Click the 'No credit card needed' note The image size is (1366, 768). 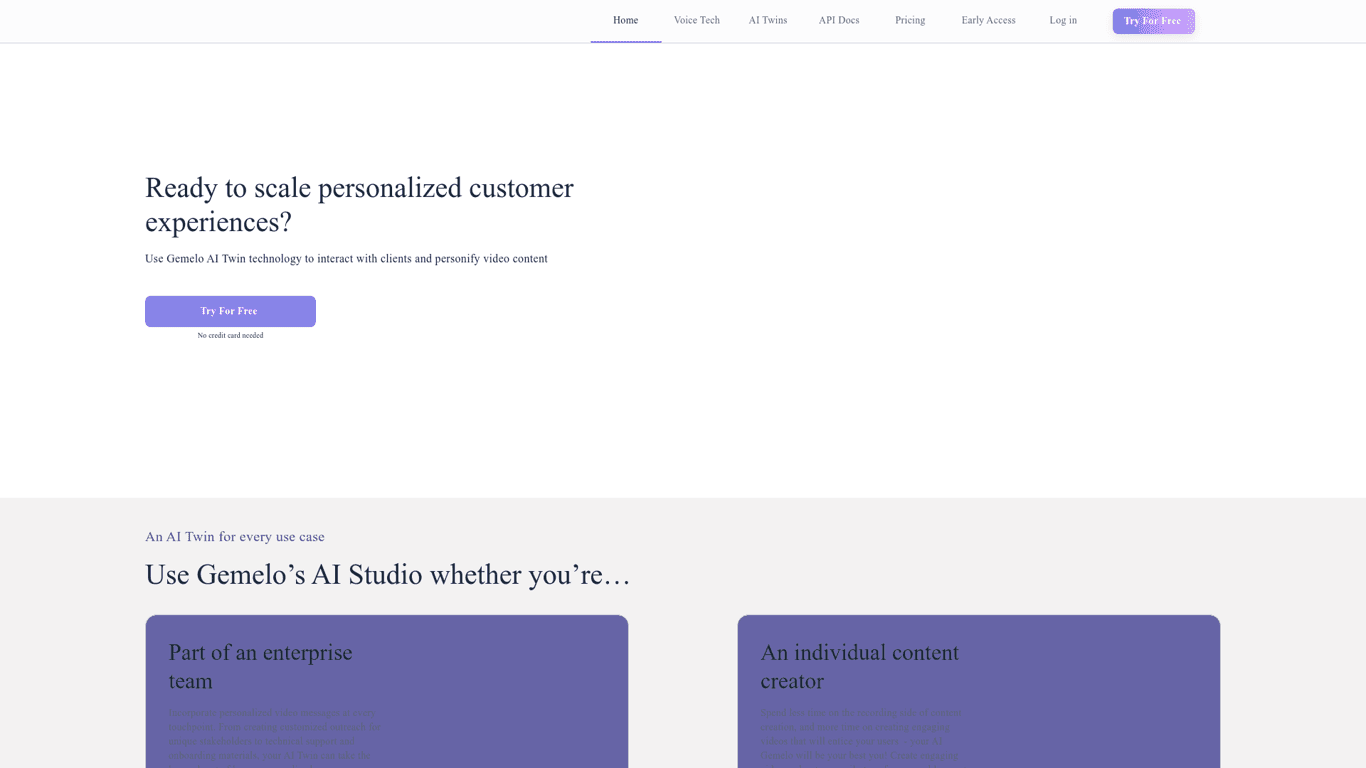coord(230,336)
